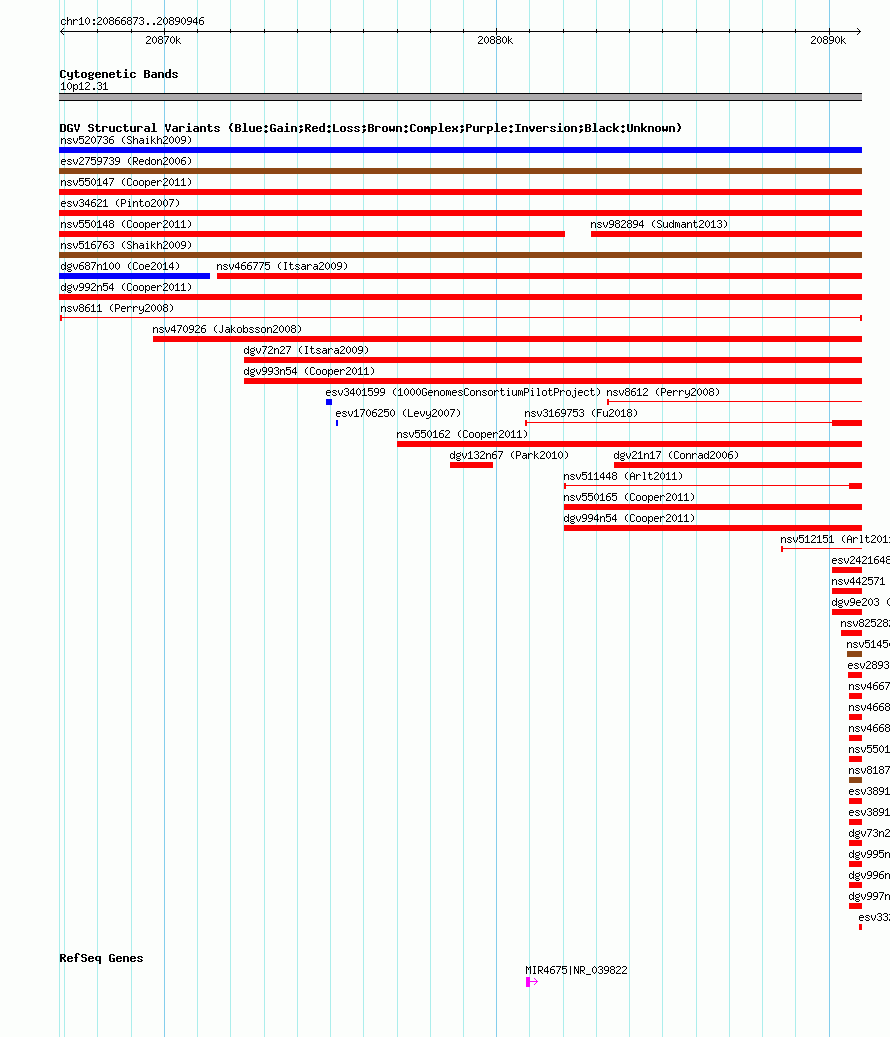Image resolution: width=890 pixels, height=1037 pixels.
Task: Open dgv132n67 (Park2010) label
Action: 509,456
